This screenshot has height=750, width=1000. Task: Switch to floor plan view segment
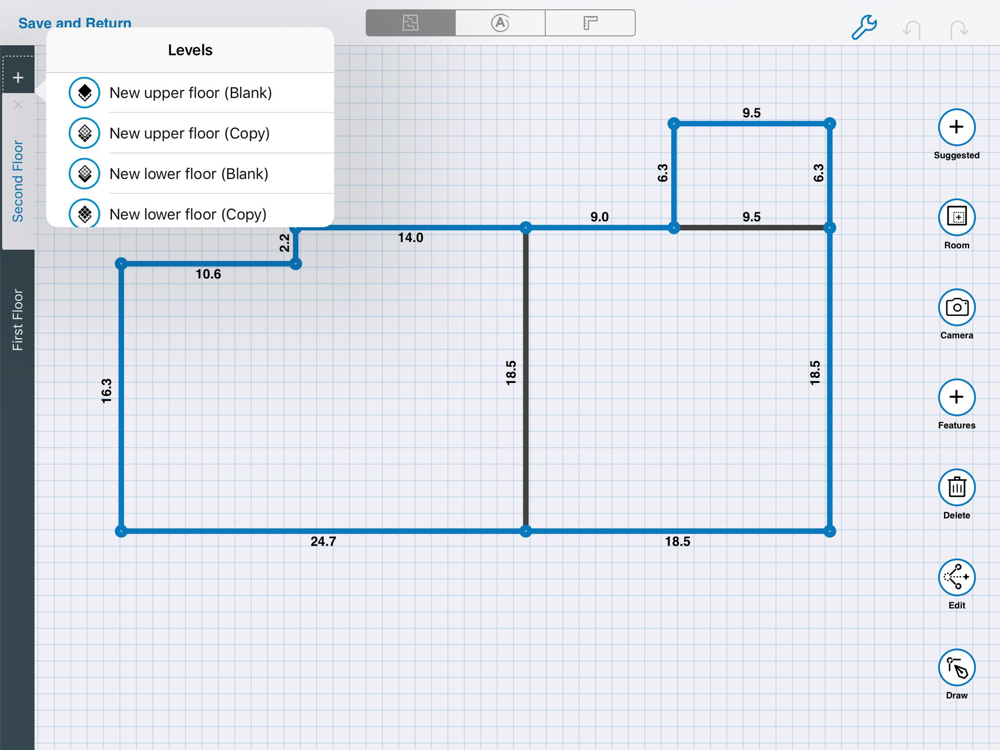point(410,23)
